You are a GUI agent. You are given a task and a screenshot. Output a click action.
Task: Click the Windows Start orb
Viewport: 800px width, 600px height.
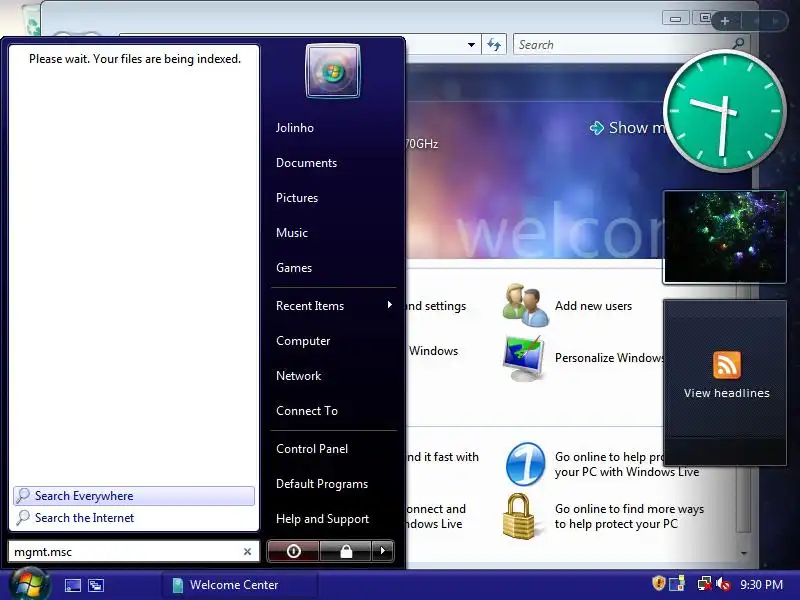pyautogui.click(x=29, y=585)
